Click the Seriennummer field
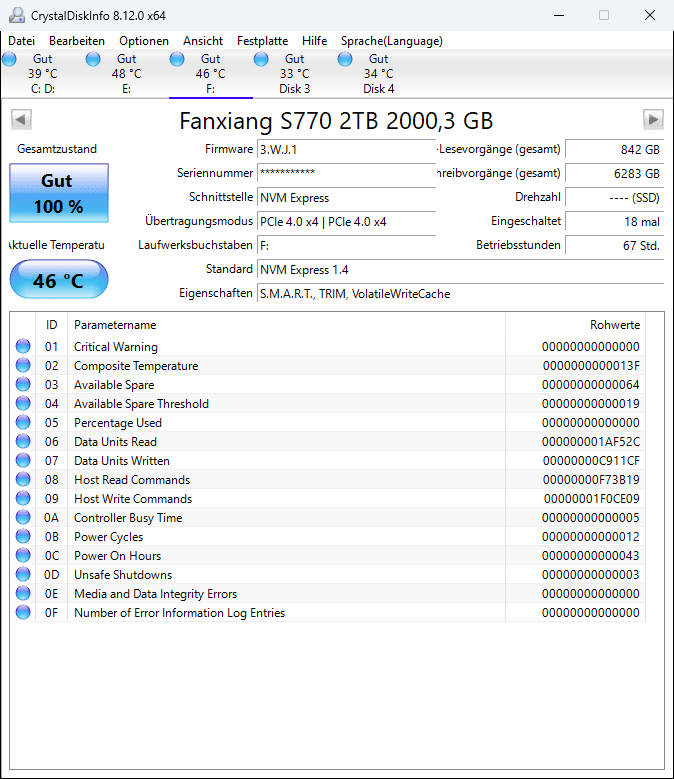 (x=346, y=173)
